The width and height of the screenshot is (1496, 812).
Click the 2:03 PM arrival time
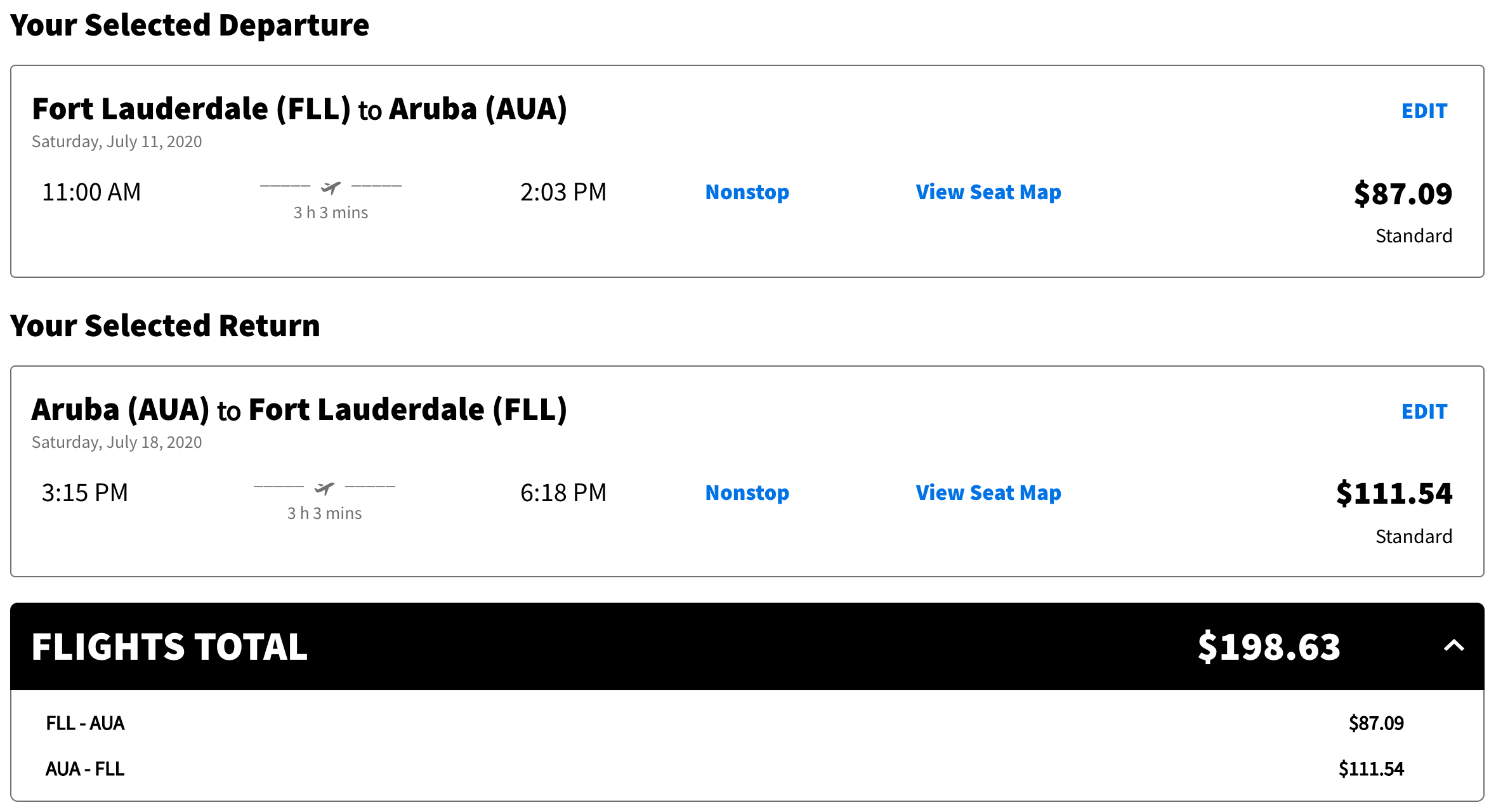pos(563,192)
